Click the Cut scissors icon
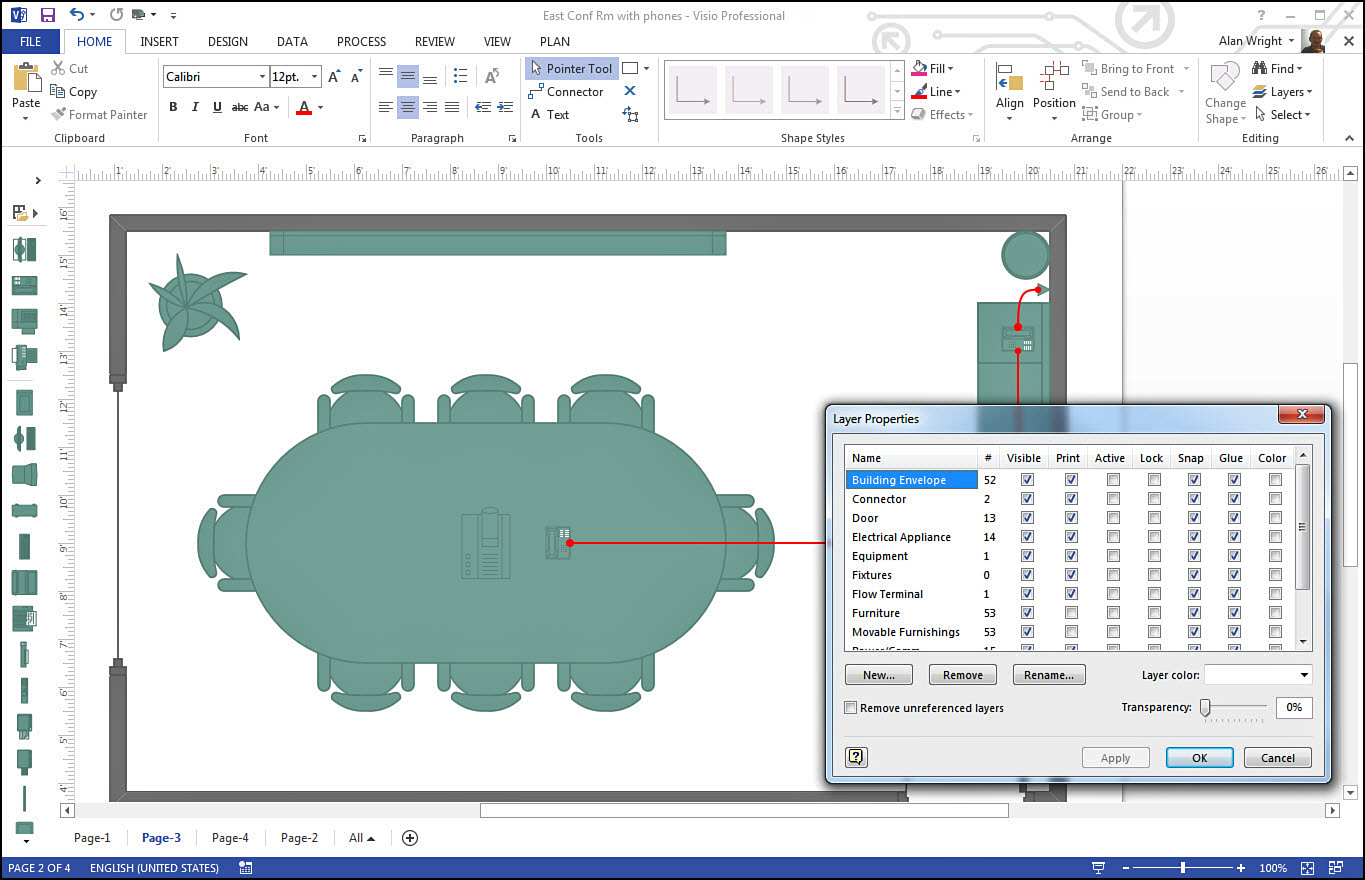The height and width of the screenshot is (880, 1365). tap(58, 68)
